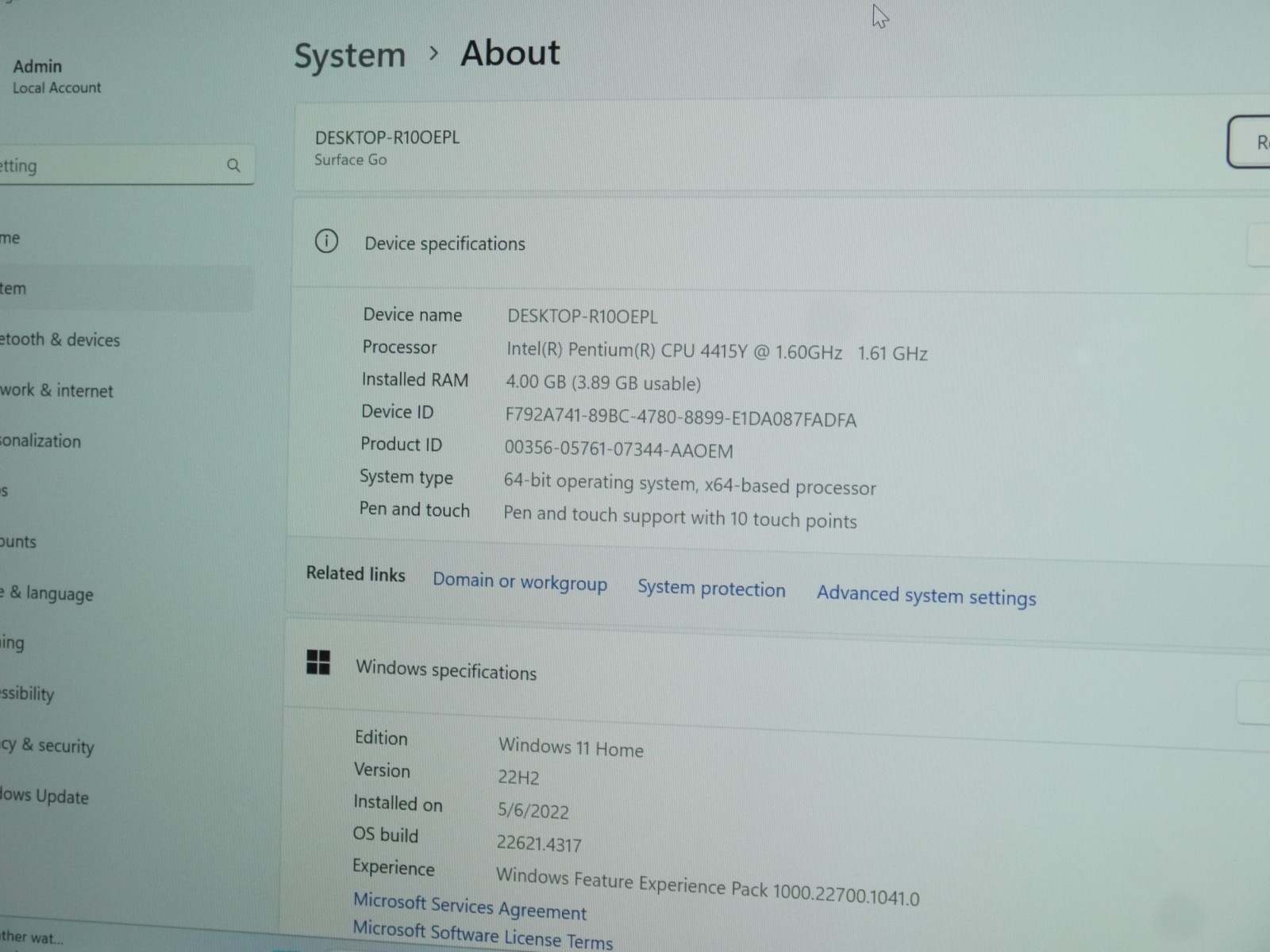Viewport: 1270px width, 952px height.
Task: Click the System type value 64-bit operating system
Action: (x=690, y=484)
